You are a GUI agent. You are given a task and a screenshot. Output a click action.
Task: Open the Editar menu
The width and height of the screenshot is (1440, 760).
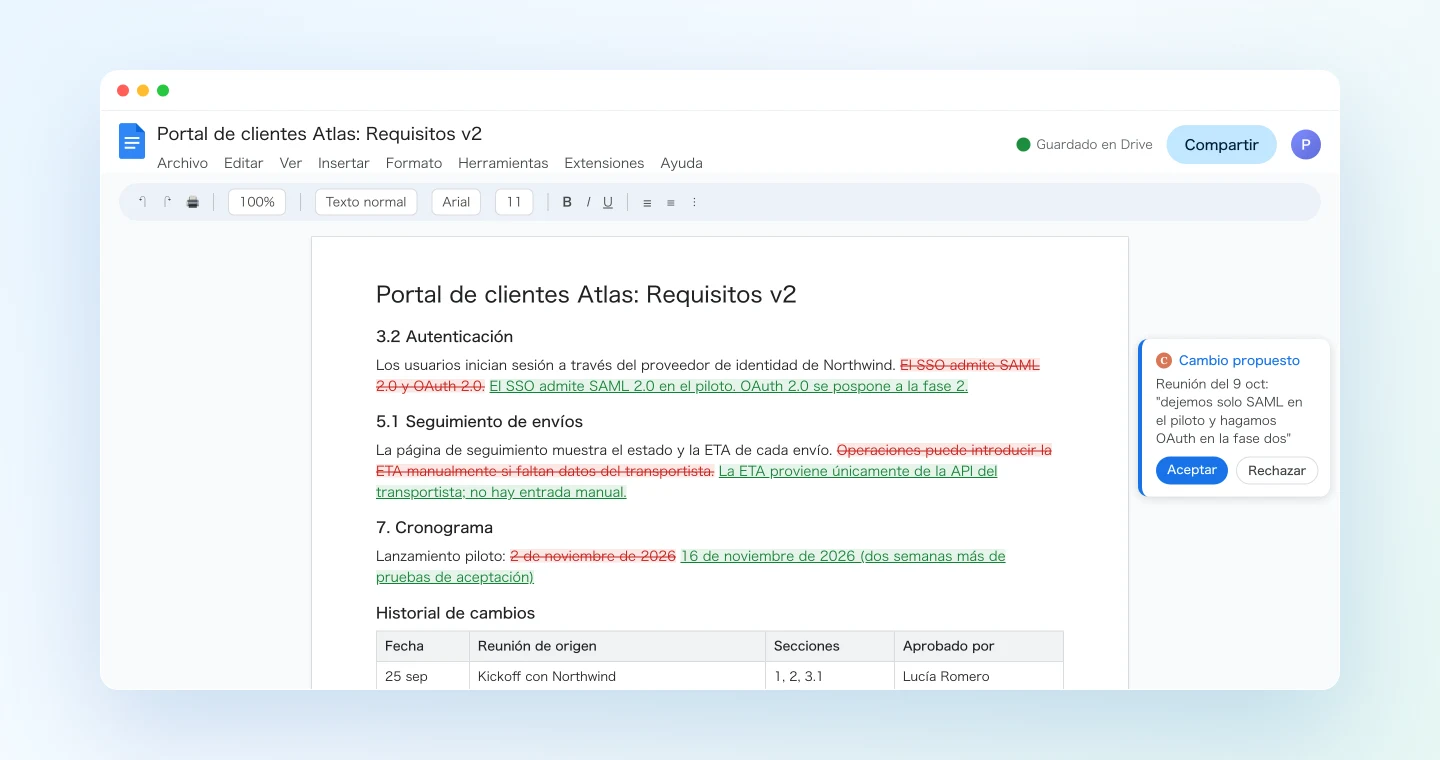pyautogui.click(x=244, y=163)
